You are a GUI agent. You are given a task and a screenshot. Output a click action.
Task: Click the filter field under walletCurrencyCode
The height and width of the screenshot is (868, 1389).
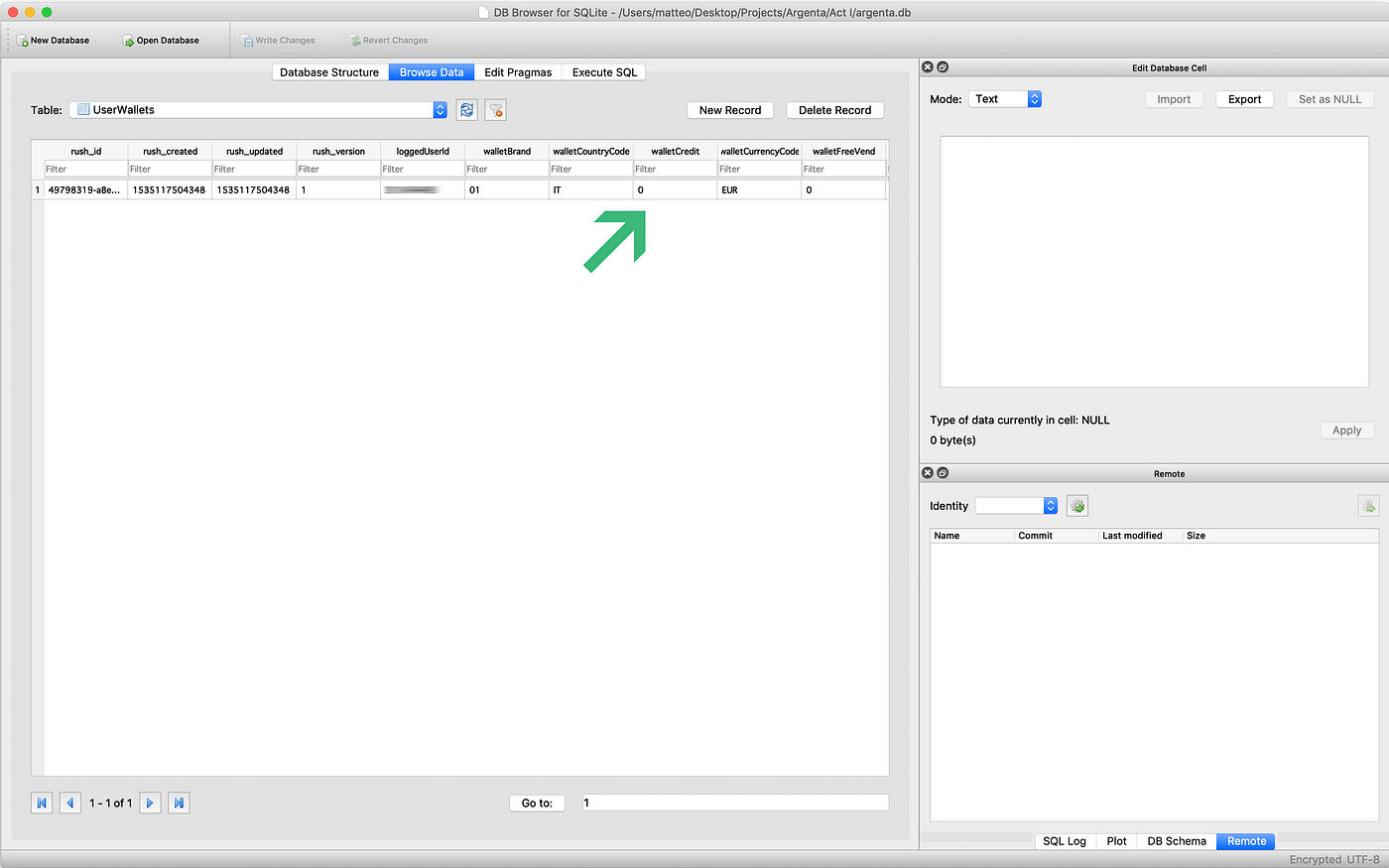[x=759, y=169]
